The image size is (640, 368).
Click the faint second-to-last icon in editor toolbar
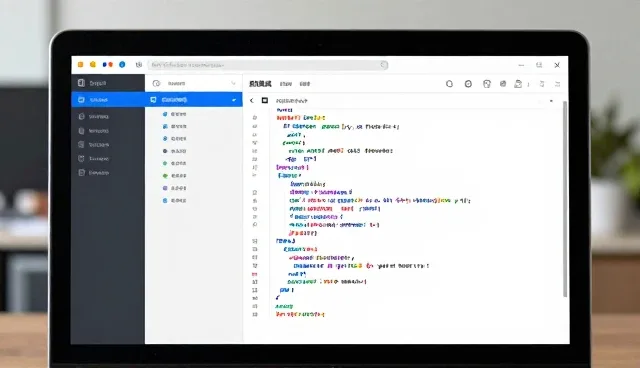click(542, 84)
